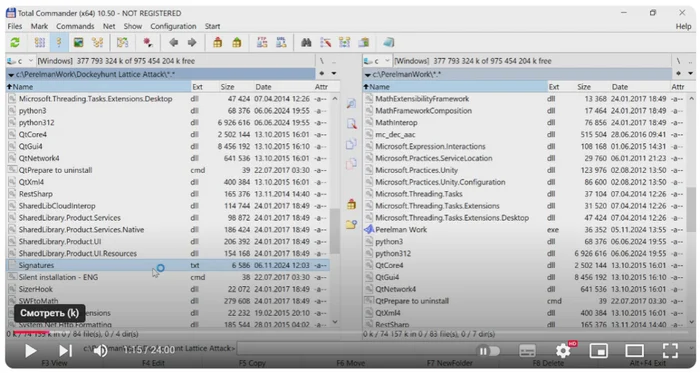Screen dimensions: 700x373
Task: Click the copy names to clipboard icon
Action: tap(364, 42)
